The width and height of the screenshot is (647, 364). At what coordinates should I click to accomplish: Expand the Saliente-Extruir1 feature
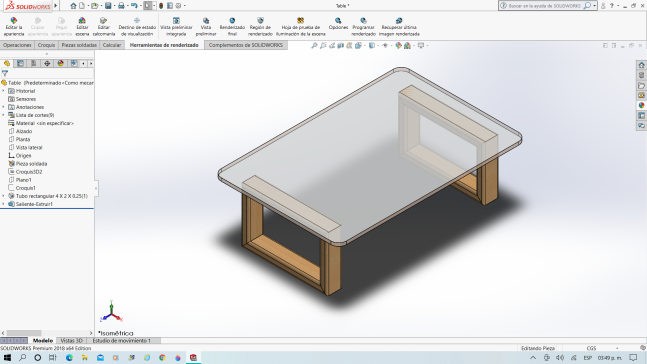[3, 204]
